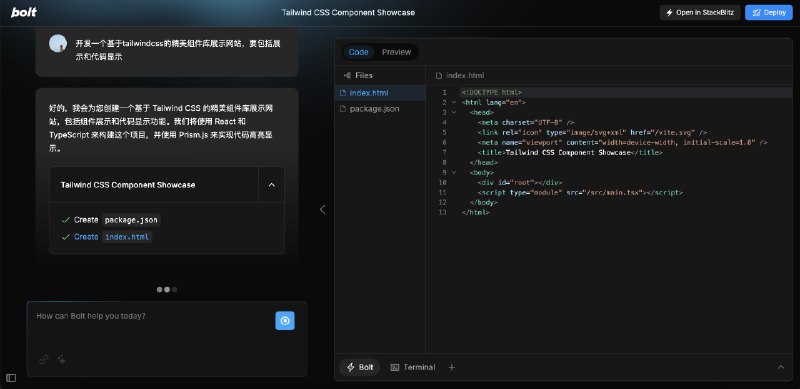Viewport: 800px width, 389px height.
Task: Click the sparkle enhance prompt icon
Action: tap(62, 359)
